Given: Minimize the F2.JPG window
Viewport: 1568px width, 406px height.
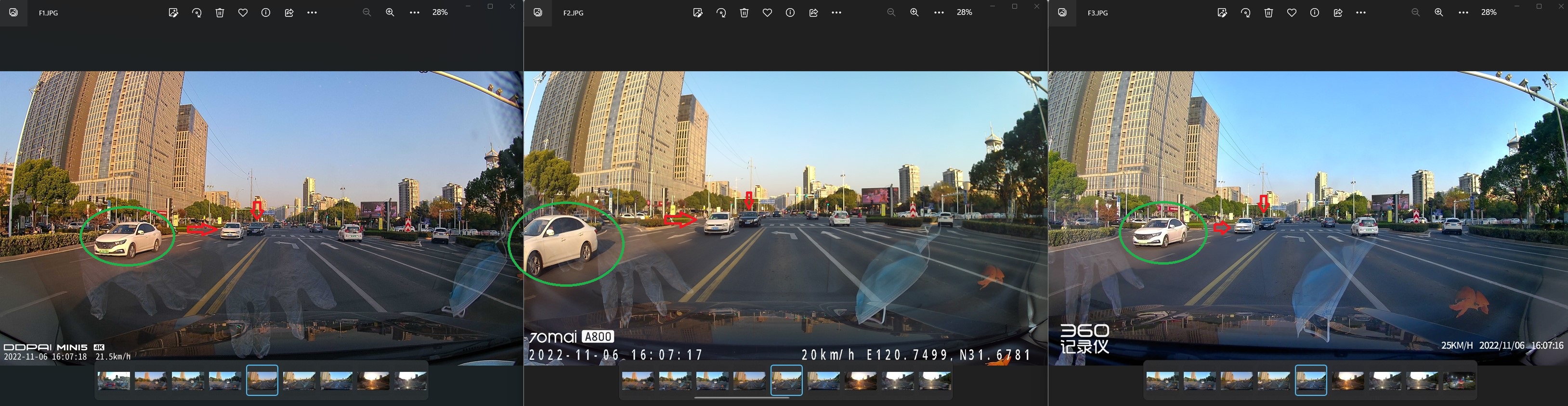Looking at the screenshot, I should (x=992, y=7).
